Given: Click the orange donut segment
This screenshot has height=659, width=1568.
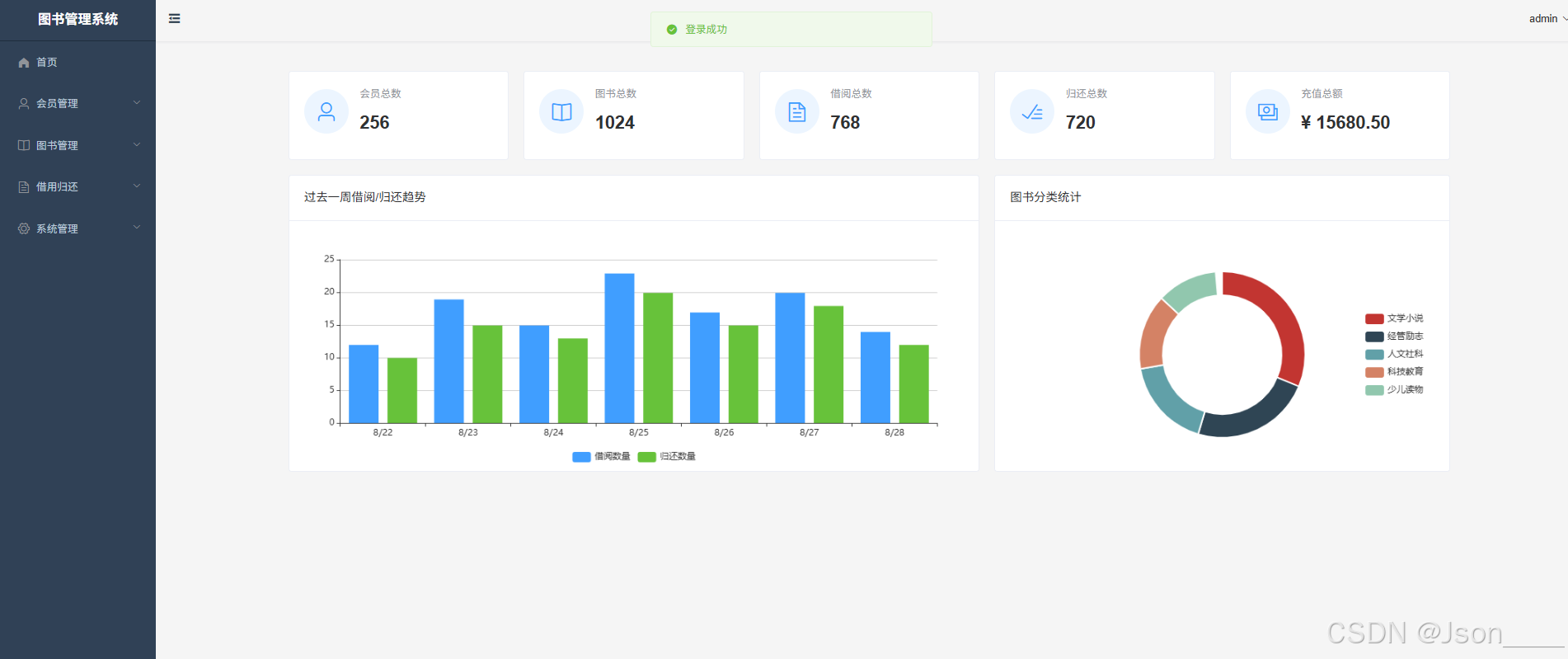Looking at the screenshot, I should (x=1155, y=334).
